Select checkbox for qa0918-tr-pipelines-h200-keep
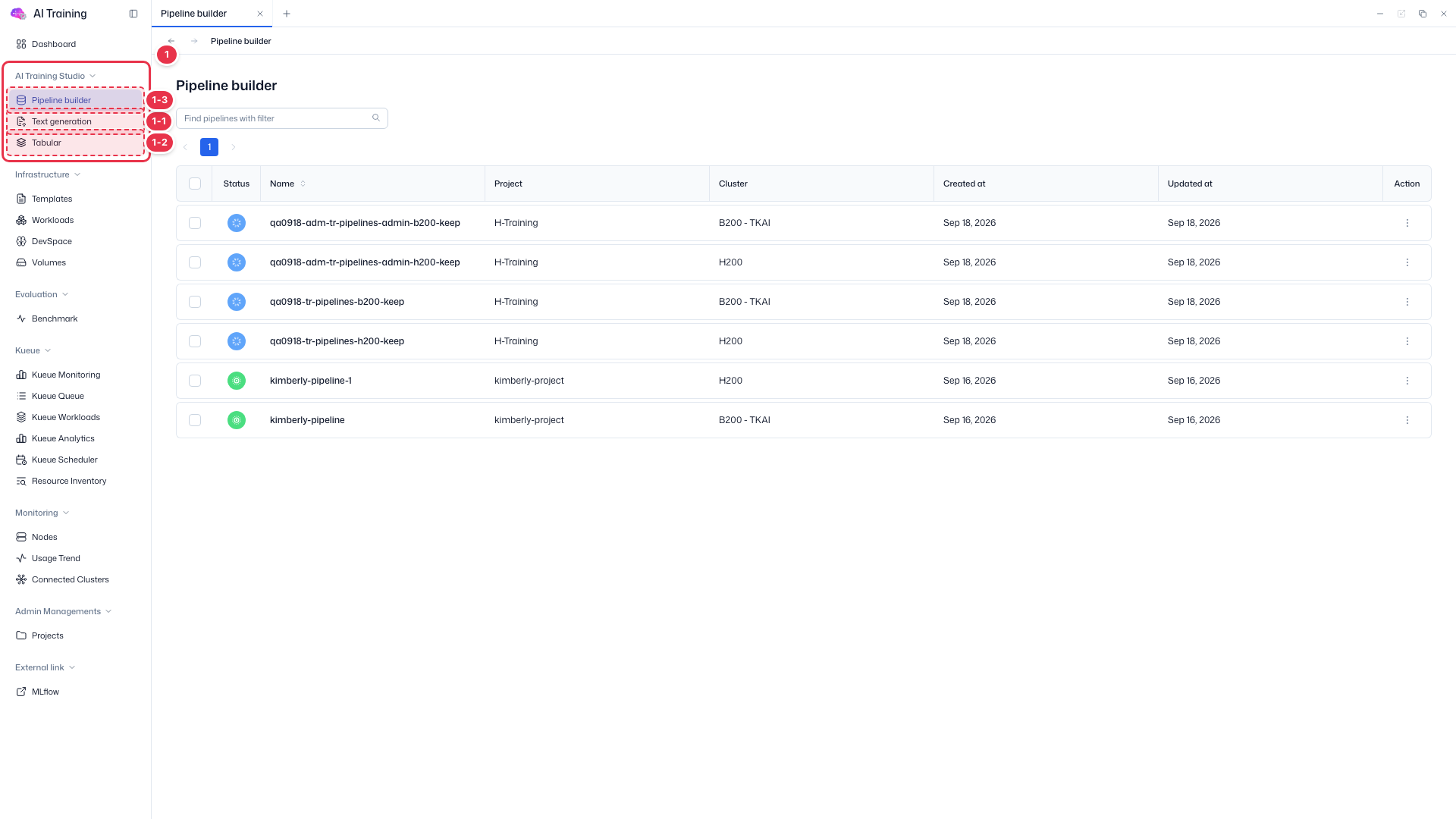 pos(195,341)
